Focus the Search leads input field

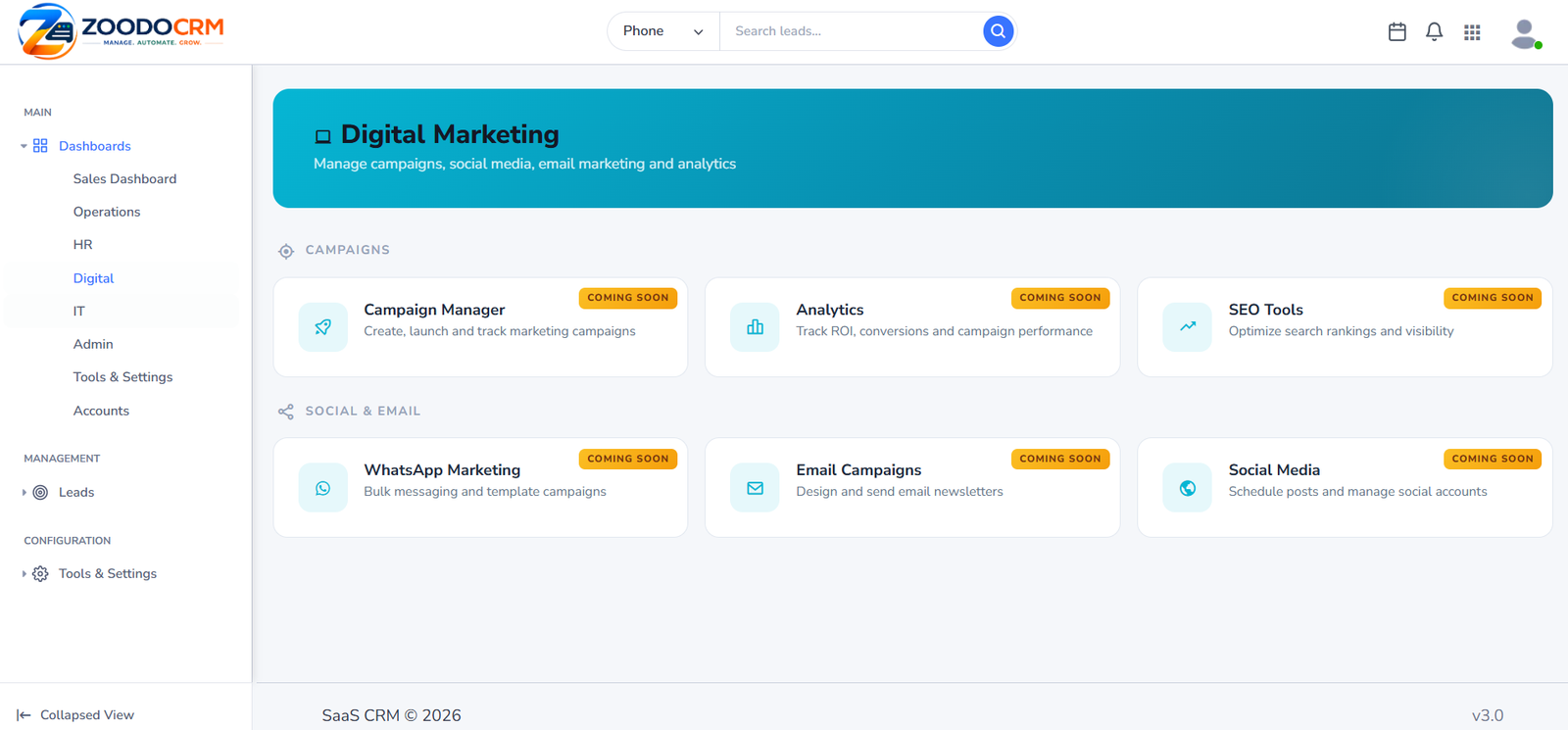[x=851, y=31]
